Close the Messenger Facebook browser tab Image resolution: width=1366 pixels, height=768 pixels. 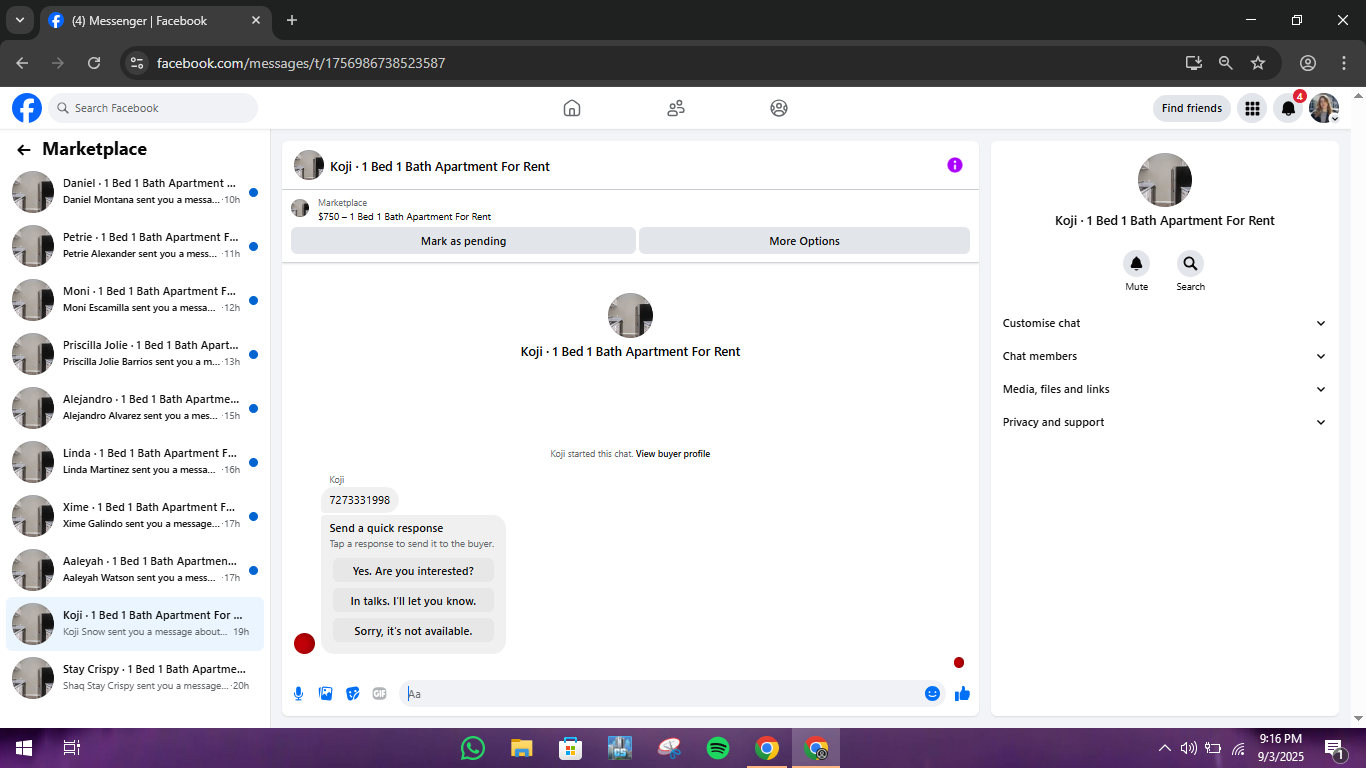pyautogui.click(x=256, y=20)
